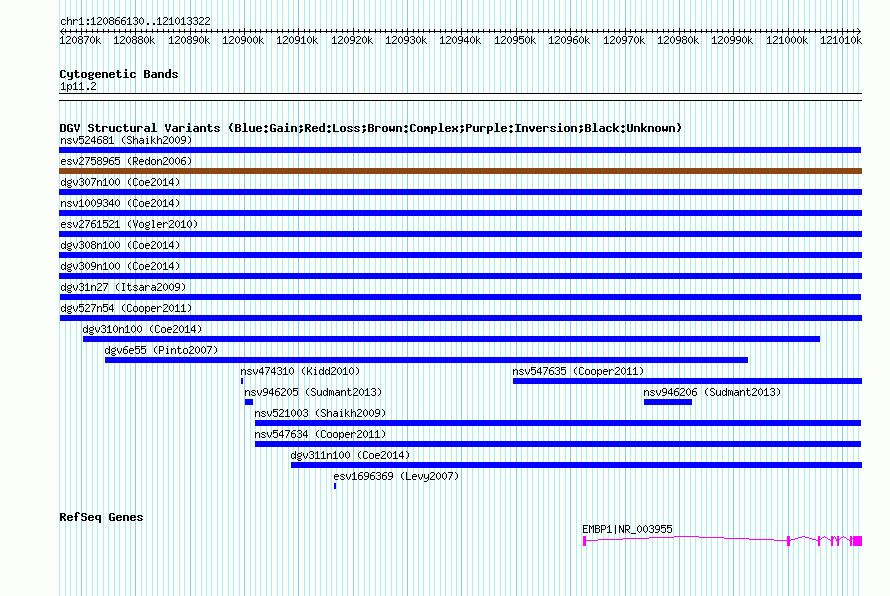Screen dimensions: 890x596
Task: Open dgv310n100 (Coe2014) variant label
Action: [x=142, y=329]
